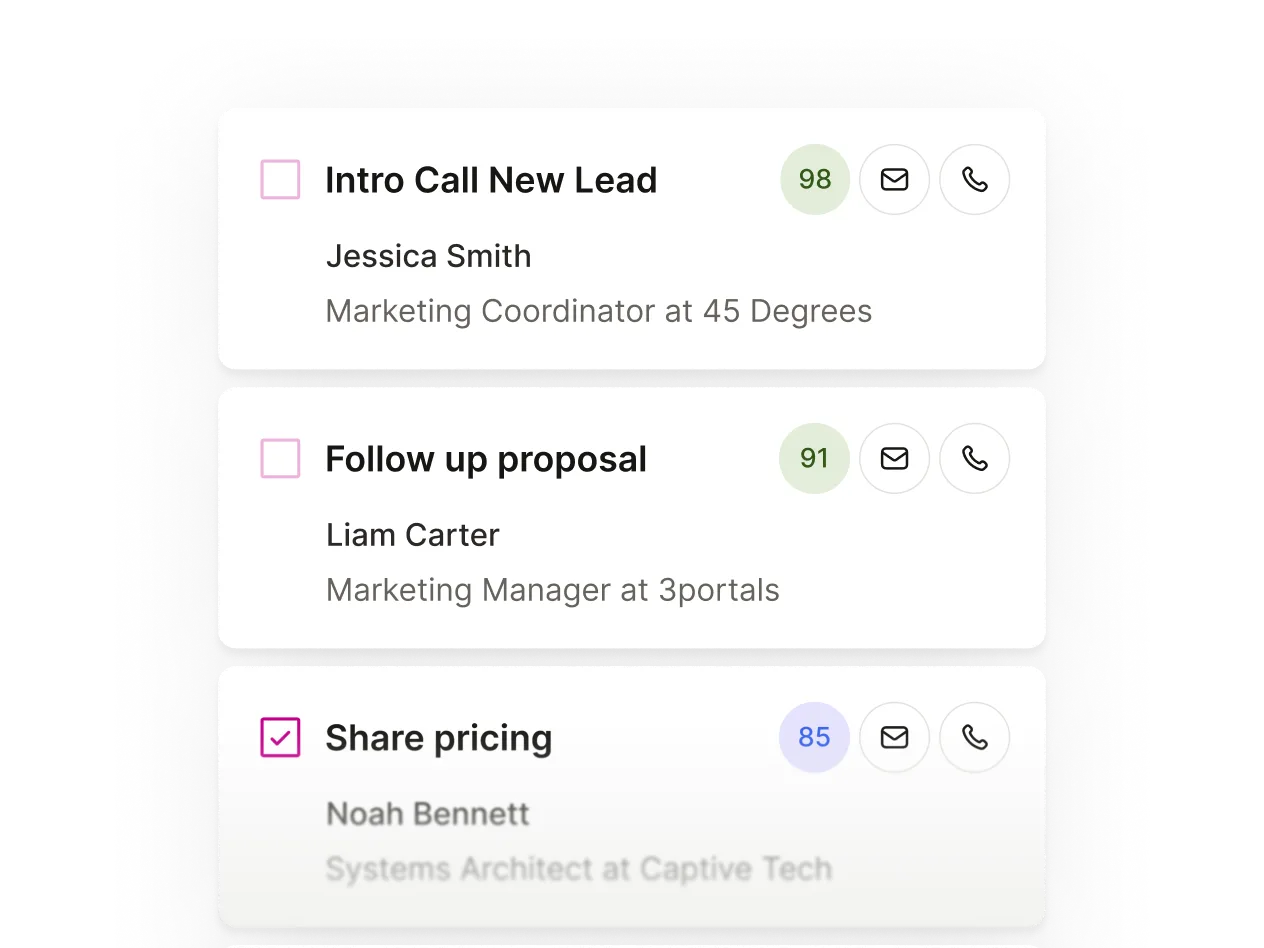This screenshot has width=1264, height=948.
Task: Mark Follow up proposal as complete
Action: pos(280,458)
